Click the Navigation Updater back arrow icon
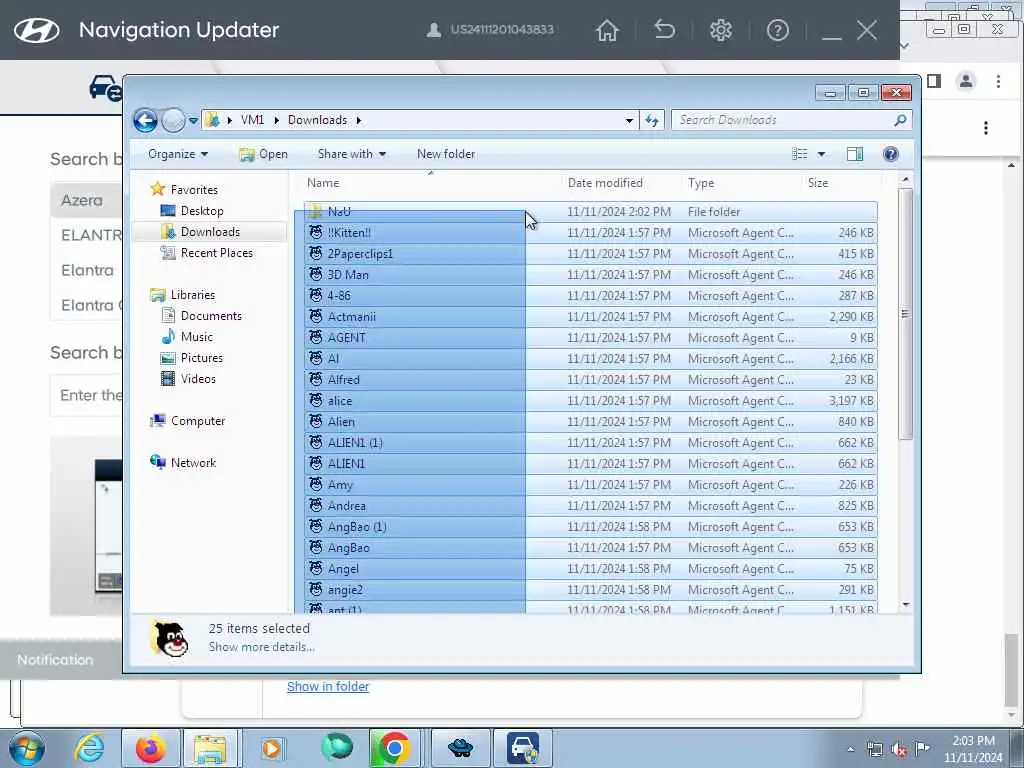Screen dimensions: 1024x768 coord(664,29)
